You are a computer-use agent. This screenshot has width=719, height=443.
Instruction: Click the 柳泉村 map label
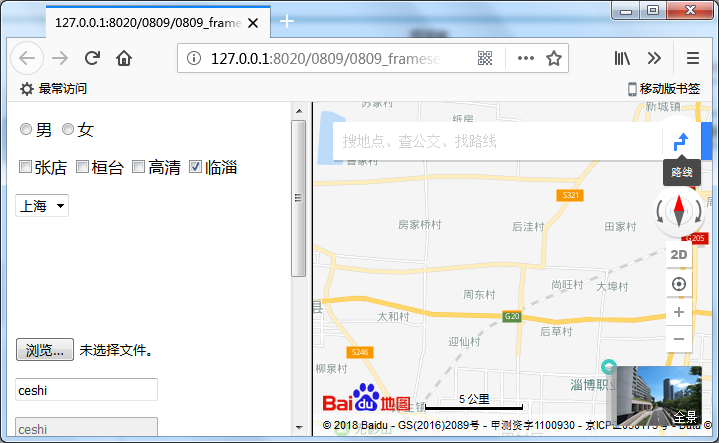[x=332, y=369]
